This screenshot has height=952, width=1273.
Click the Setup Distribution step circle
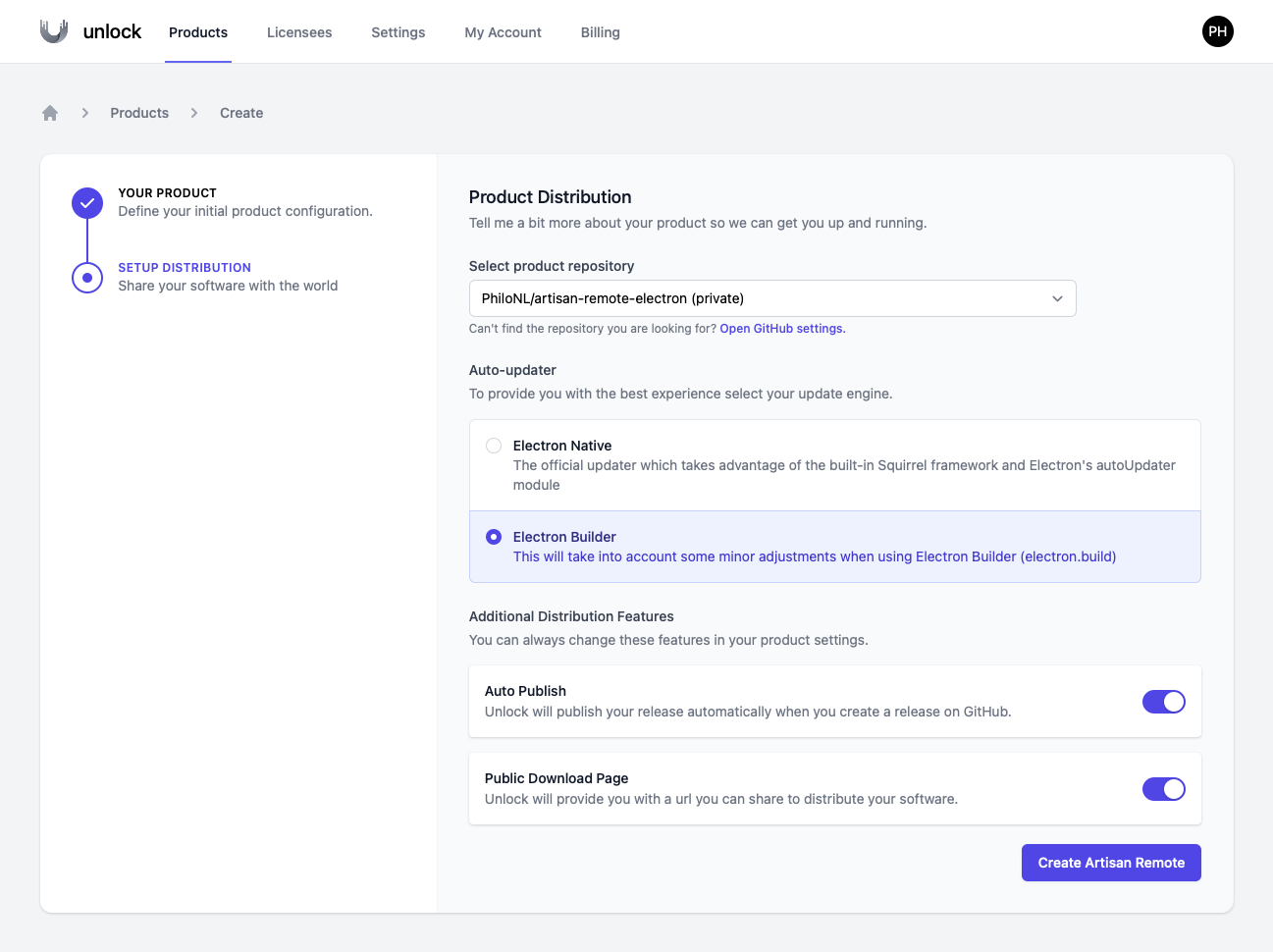[x=87, y=278]
